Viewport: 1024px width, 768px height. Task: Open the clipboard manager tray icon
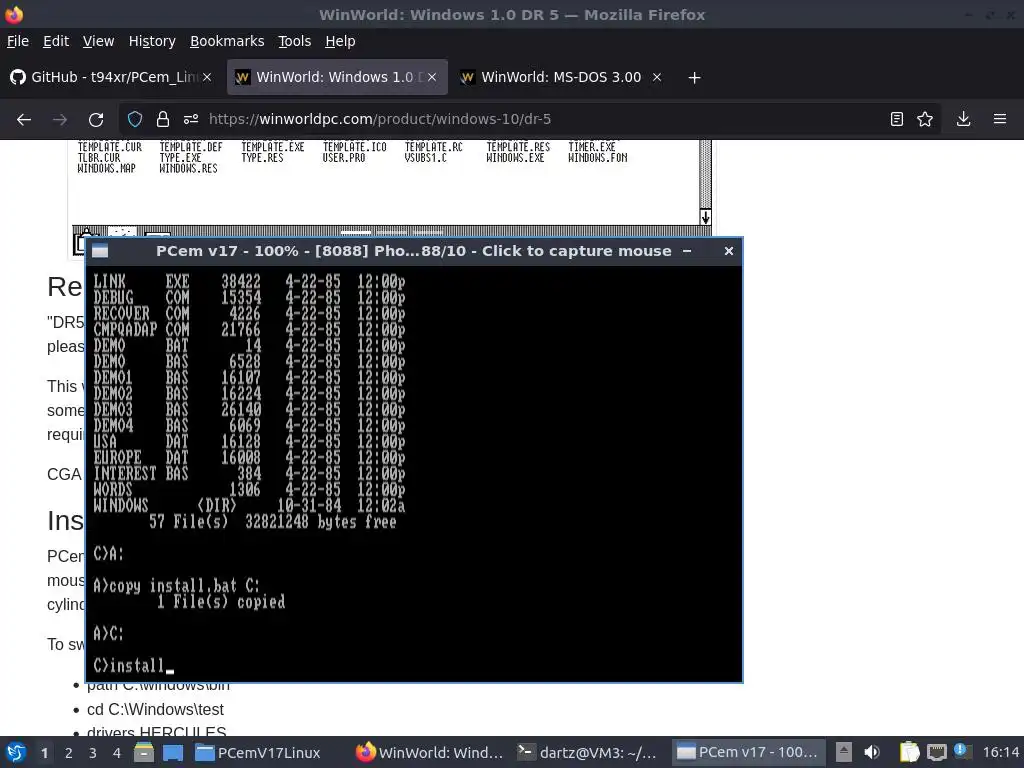point(908,752)
